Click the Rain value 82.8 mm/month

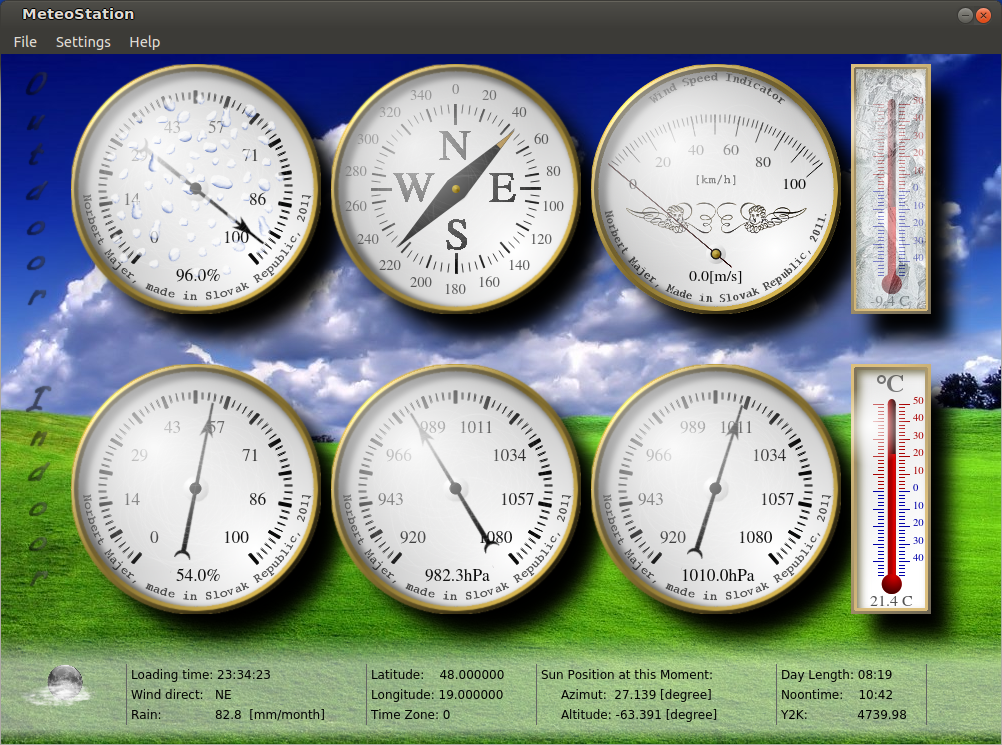click(x=229, y=714)
